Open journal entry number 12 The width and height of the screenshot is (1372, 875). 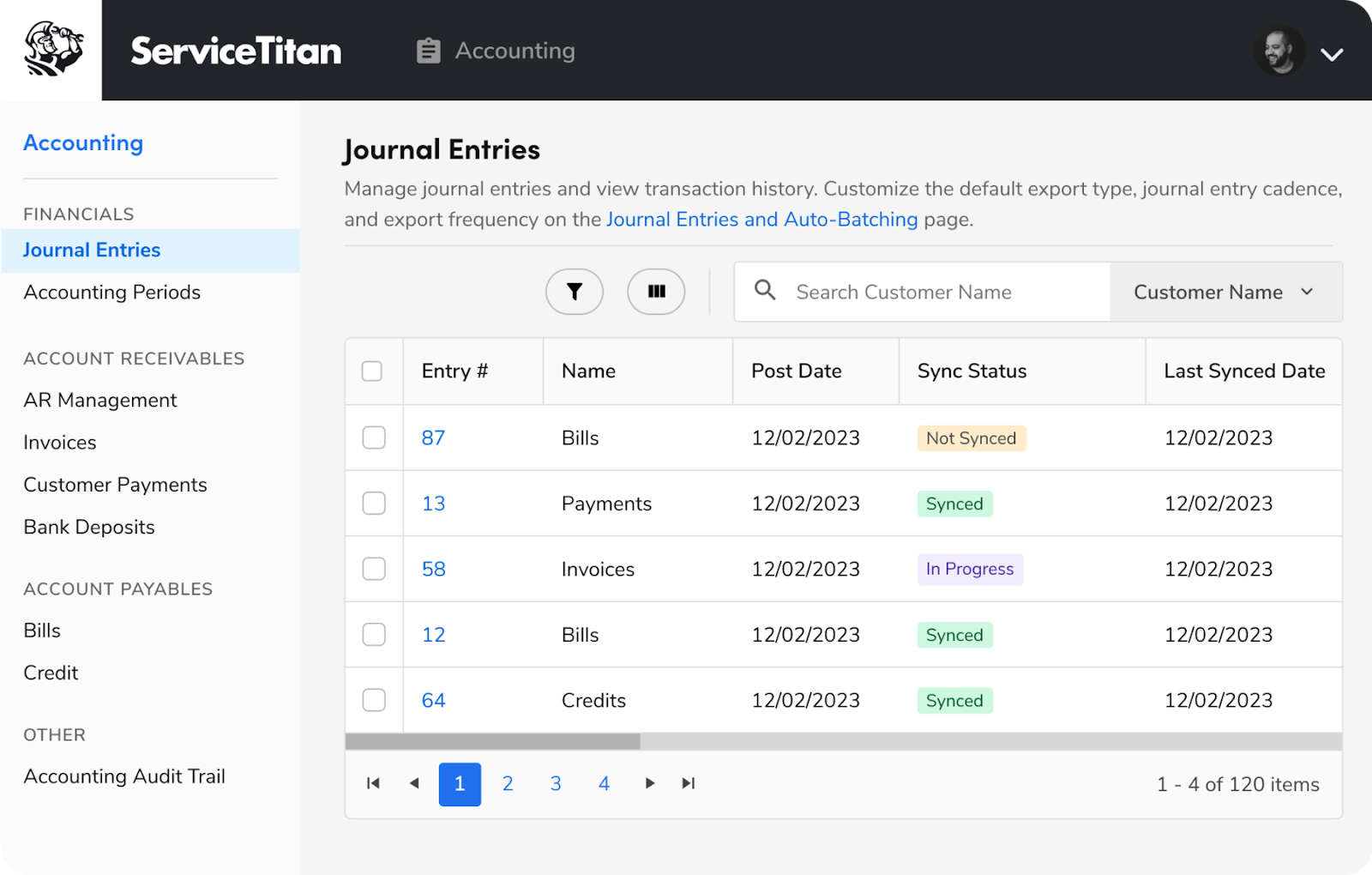(433, 635)
